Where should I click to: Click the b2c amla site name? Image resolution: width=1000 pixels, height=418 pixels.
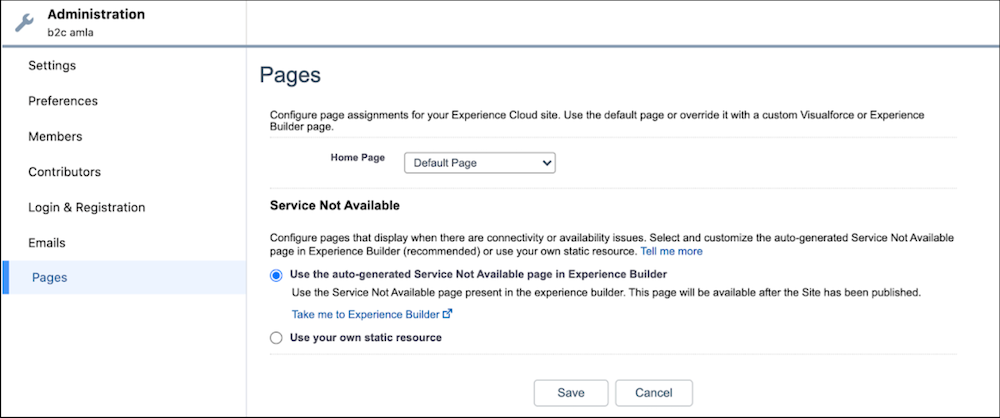pyautogui.click(x=76, y=32)
